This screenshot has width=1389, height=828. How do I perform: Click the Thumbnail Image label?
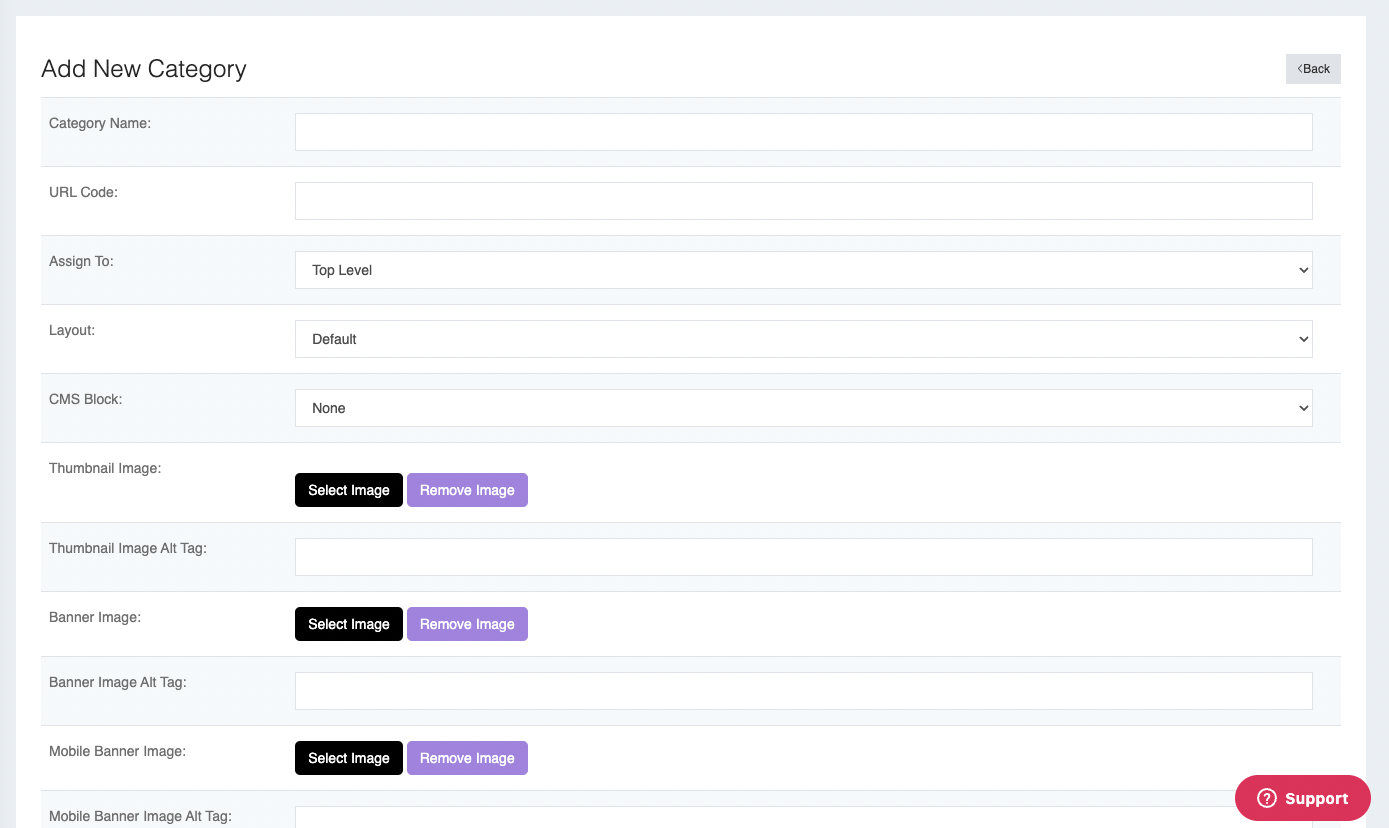coord(105,468)
